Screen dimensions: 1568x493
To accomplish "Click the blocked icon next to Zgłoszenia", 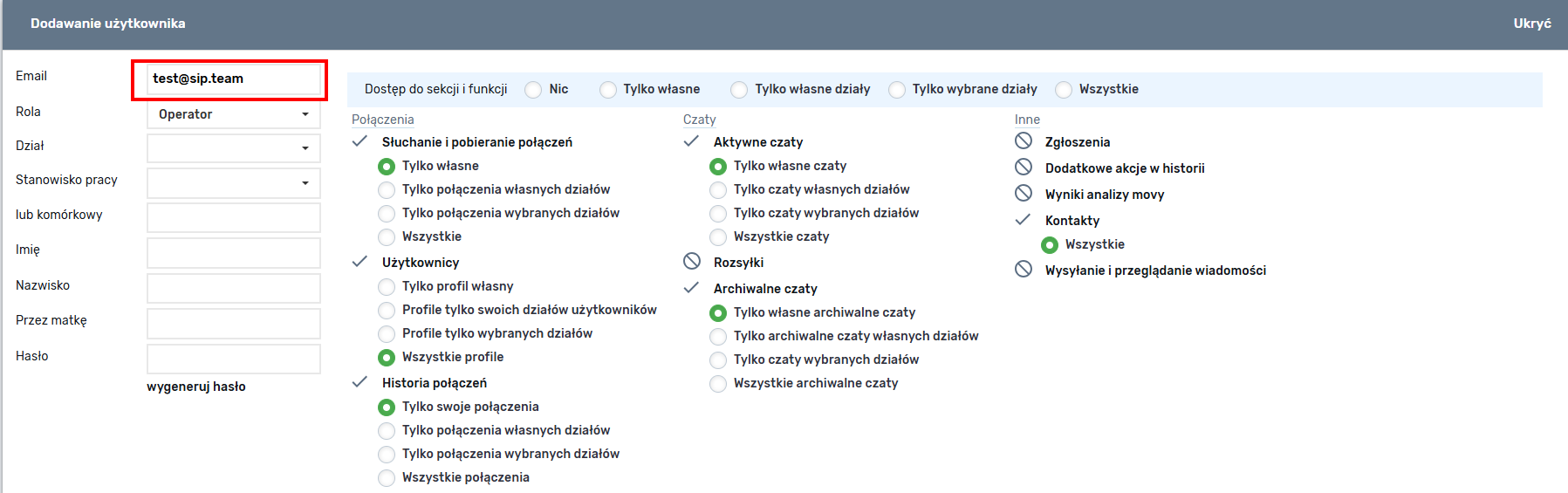I will [1024, 141].
